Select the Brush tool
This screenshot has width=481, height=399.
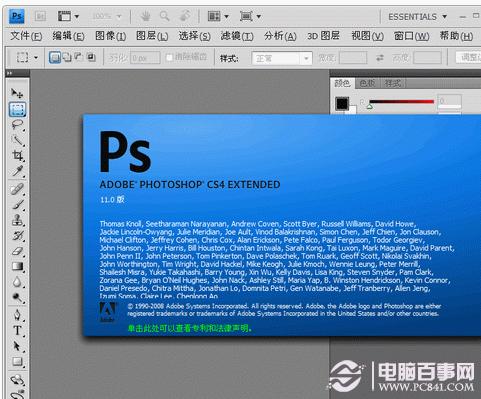click(17, 204)
